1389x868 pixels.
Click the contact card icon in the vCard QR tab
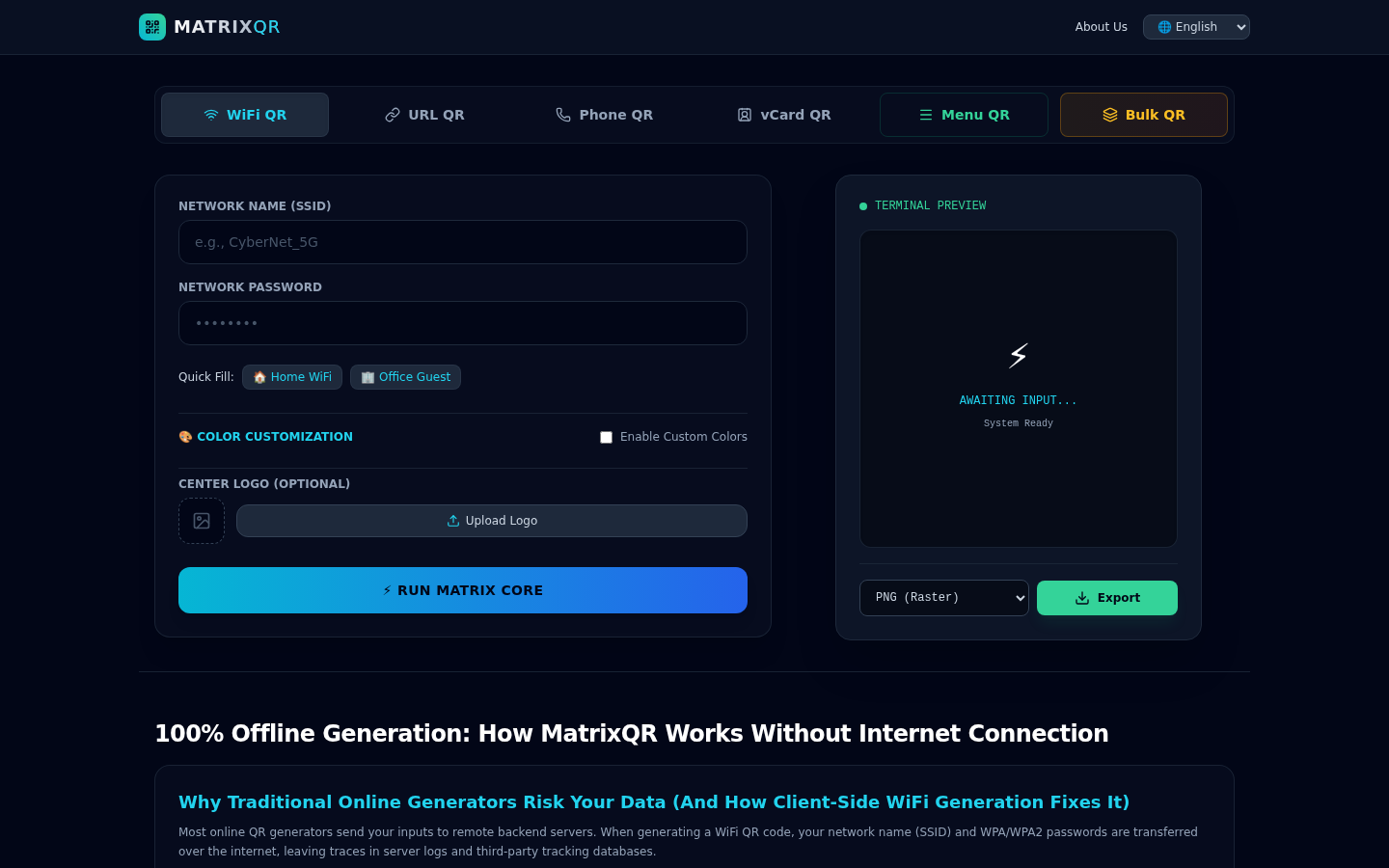[745, 115]
